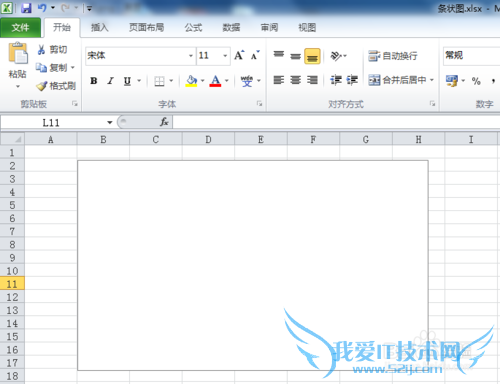Open the font name 宋体 dropdown

coord(191,56)
